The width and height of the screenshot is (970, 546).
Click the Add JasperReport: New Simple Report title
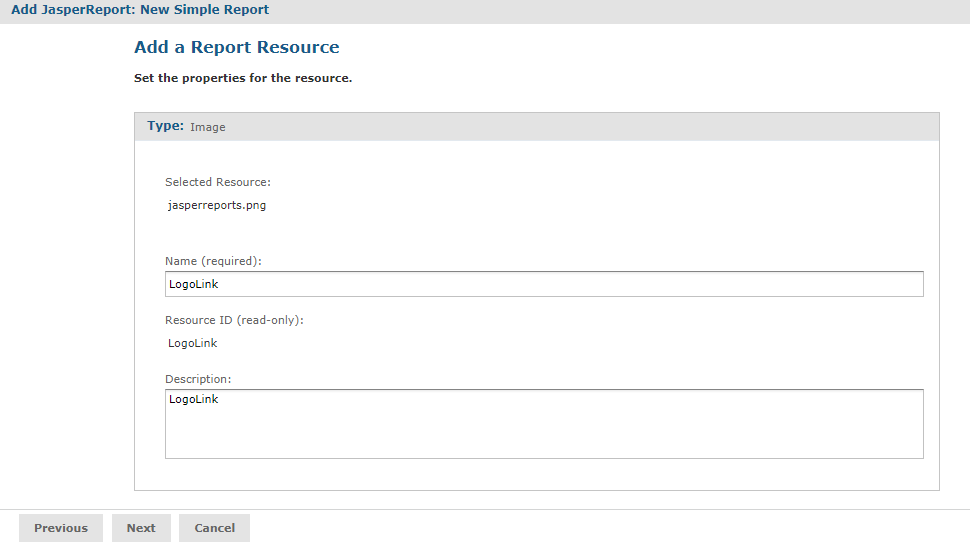click(140, 10)
